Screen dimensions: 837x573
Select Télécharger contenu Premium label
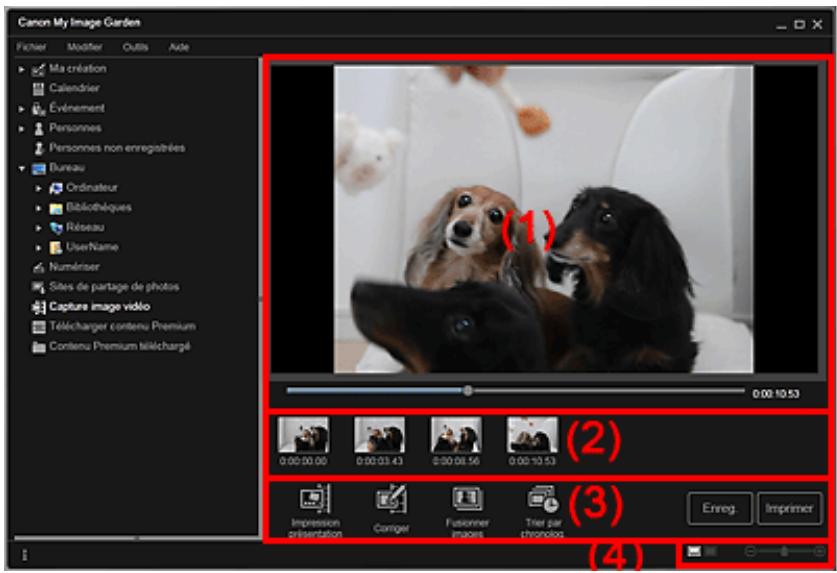(122, 326)
